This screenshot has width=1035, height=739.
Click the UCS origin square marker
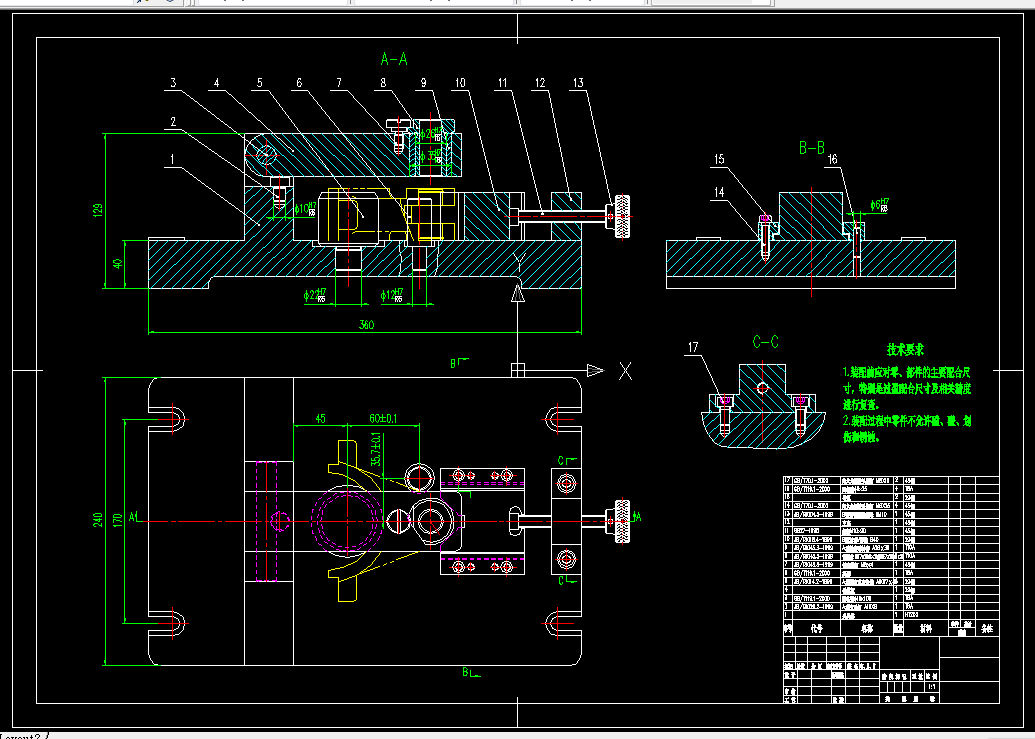pos(518,371)
